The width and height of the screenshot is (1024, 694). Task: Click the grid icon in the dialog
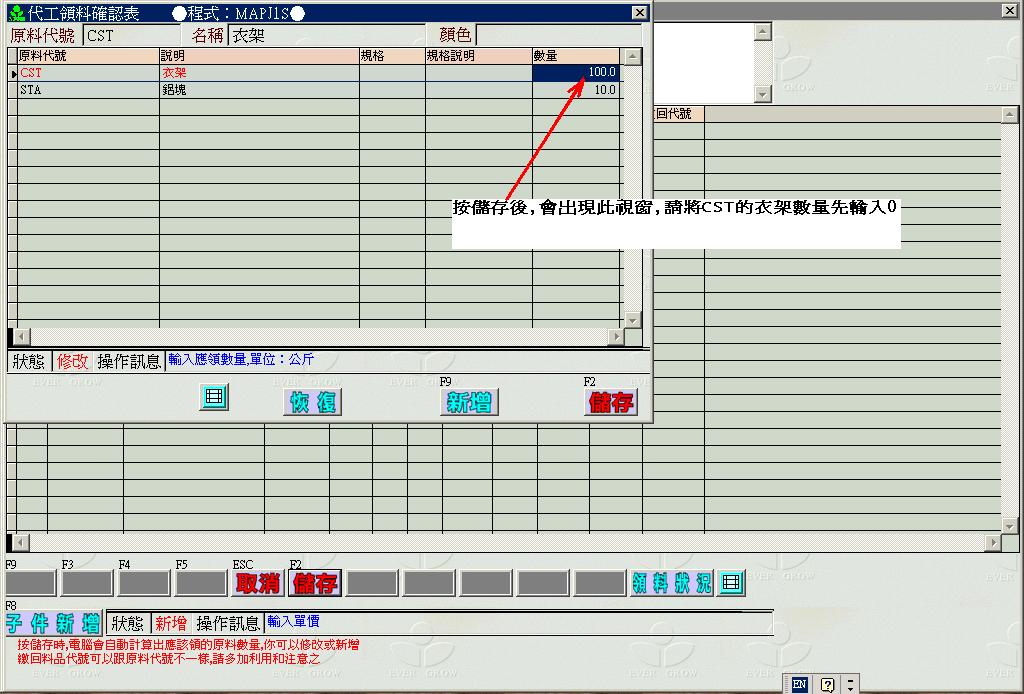[x=214, y=398]
